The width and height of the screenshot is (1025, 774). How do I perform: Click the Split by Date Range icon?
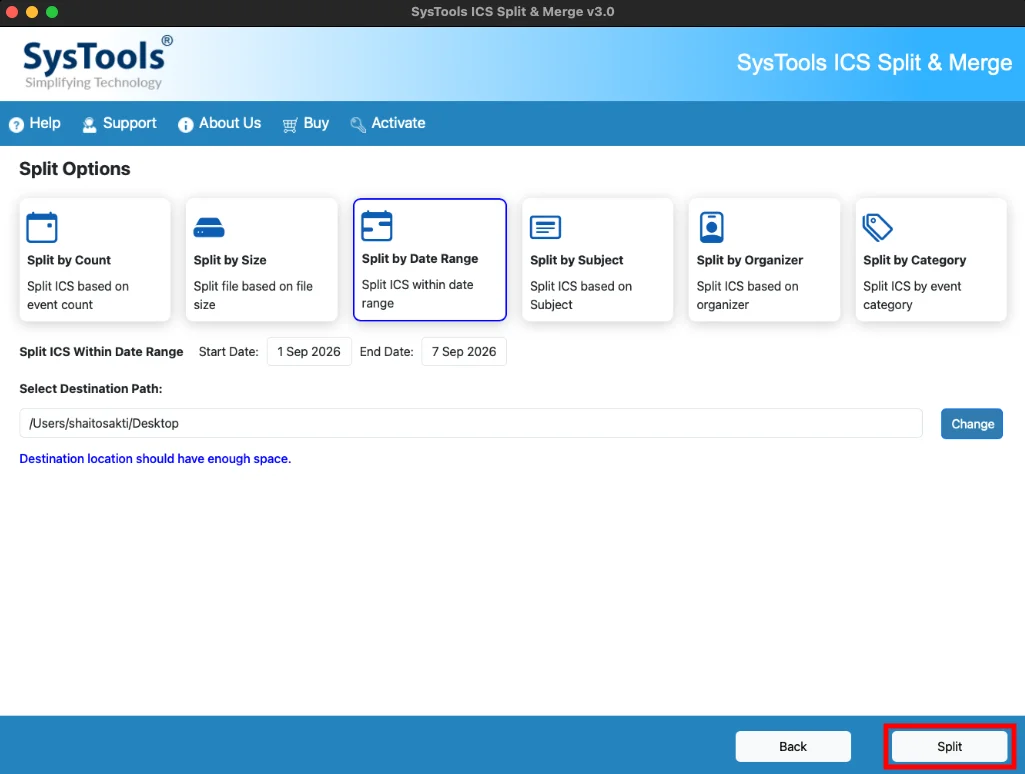point(377,226)
